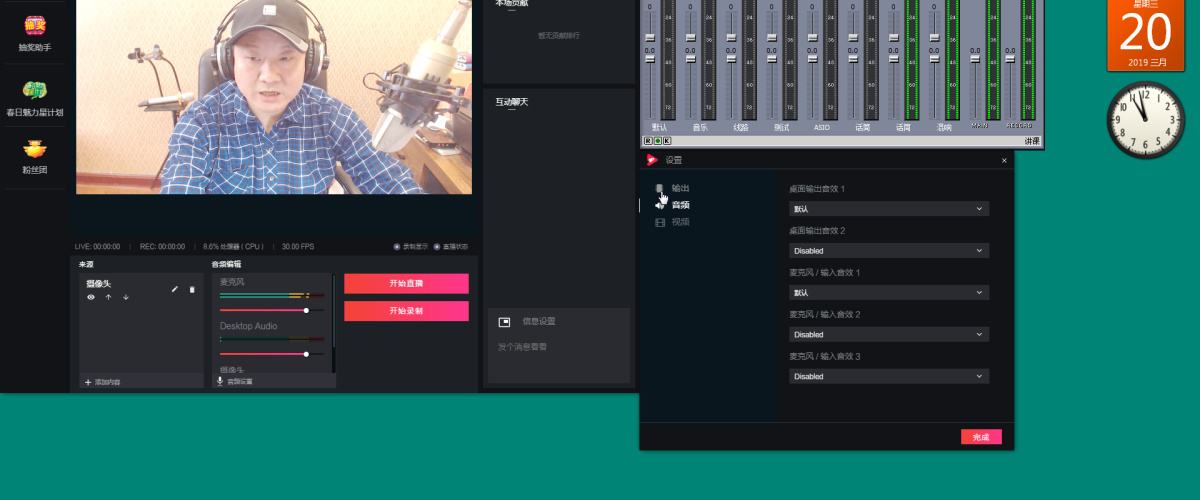Click 默认 channel fader in mixer

pyautogui.click(x=649, y=58)
